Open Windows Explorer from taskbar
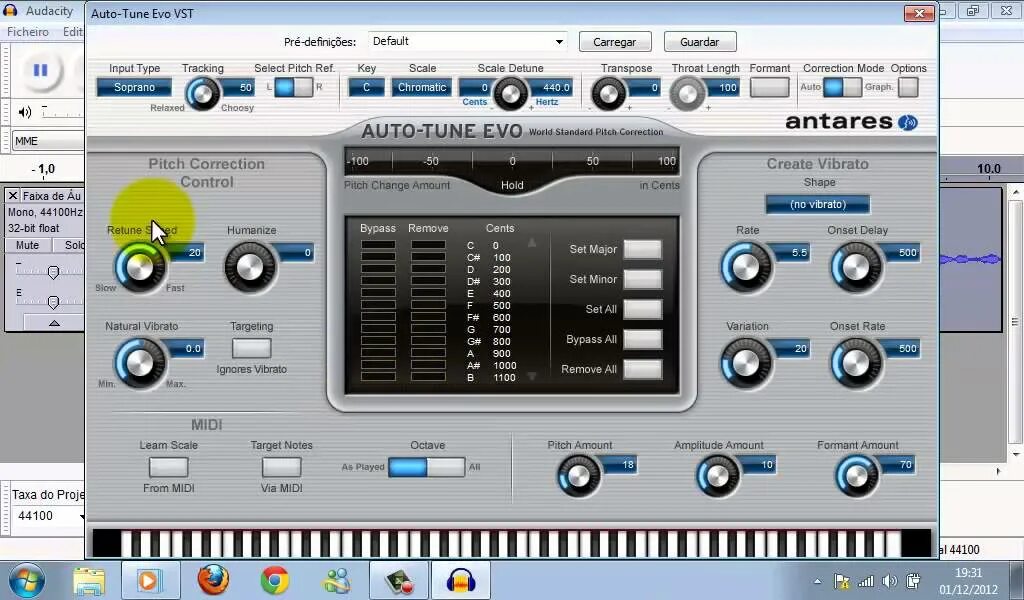 pyautogui.click(x=89, y=581)
